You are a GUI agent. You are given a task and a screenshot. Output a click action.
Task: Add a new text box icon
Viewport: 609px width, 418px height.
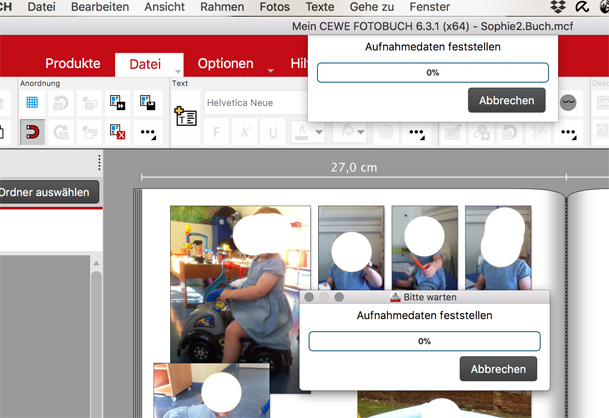(186, 116)
